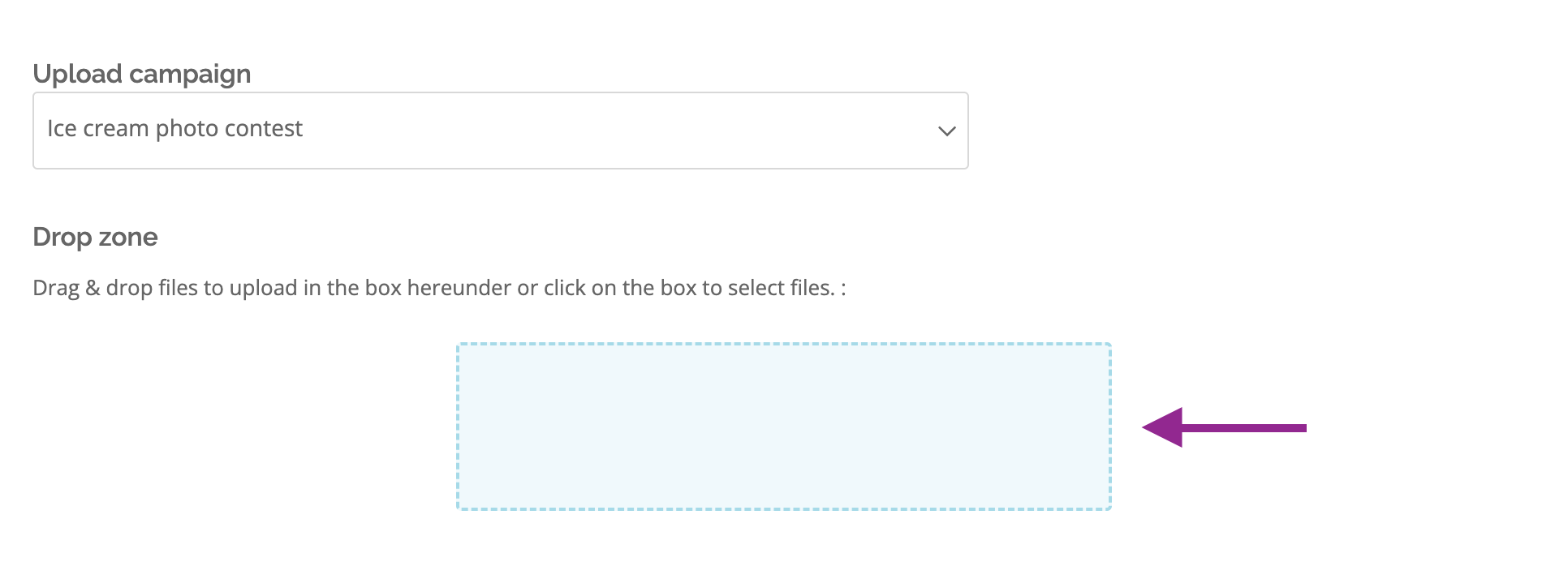This screenshot has width=1568, height=579.
Task: Click the word 'campaign' in the field label
Action: (190, 75)
